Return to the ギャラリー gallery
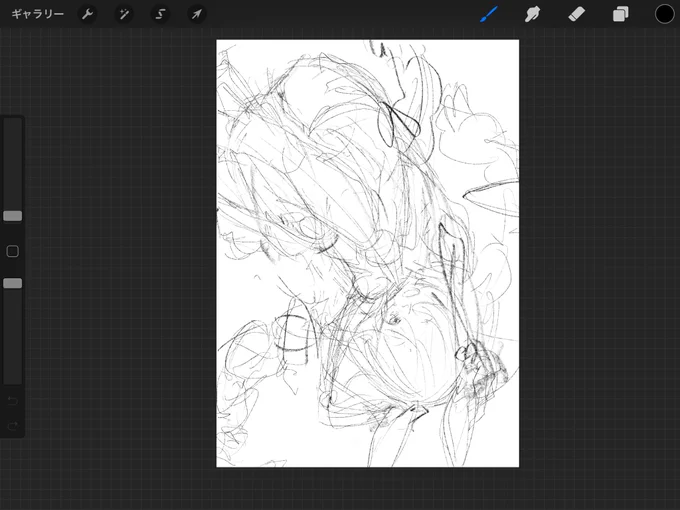680x510 pixels. [38, 14]
